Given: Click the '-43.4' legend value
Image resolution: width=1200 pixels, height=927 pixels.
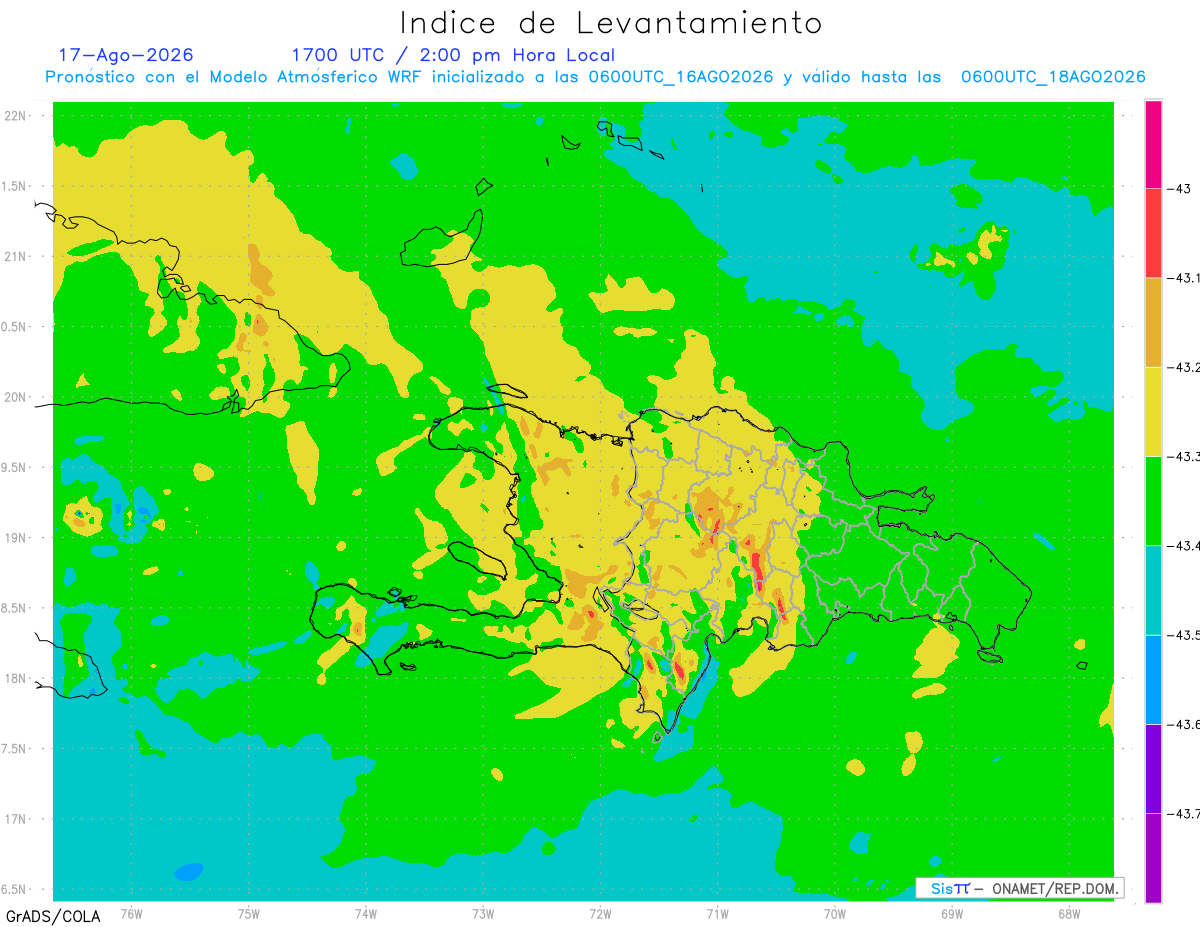Looking at the screenshot, I should [x=1184, y=546].
